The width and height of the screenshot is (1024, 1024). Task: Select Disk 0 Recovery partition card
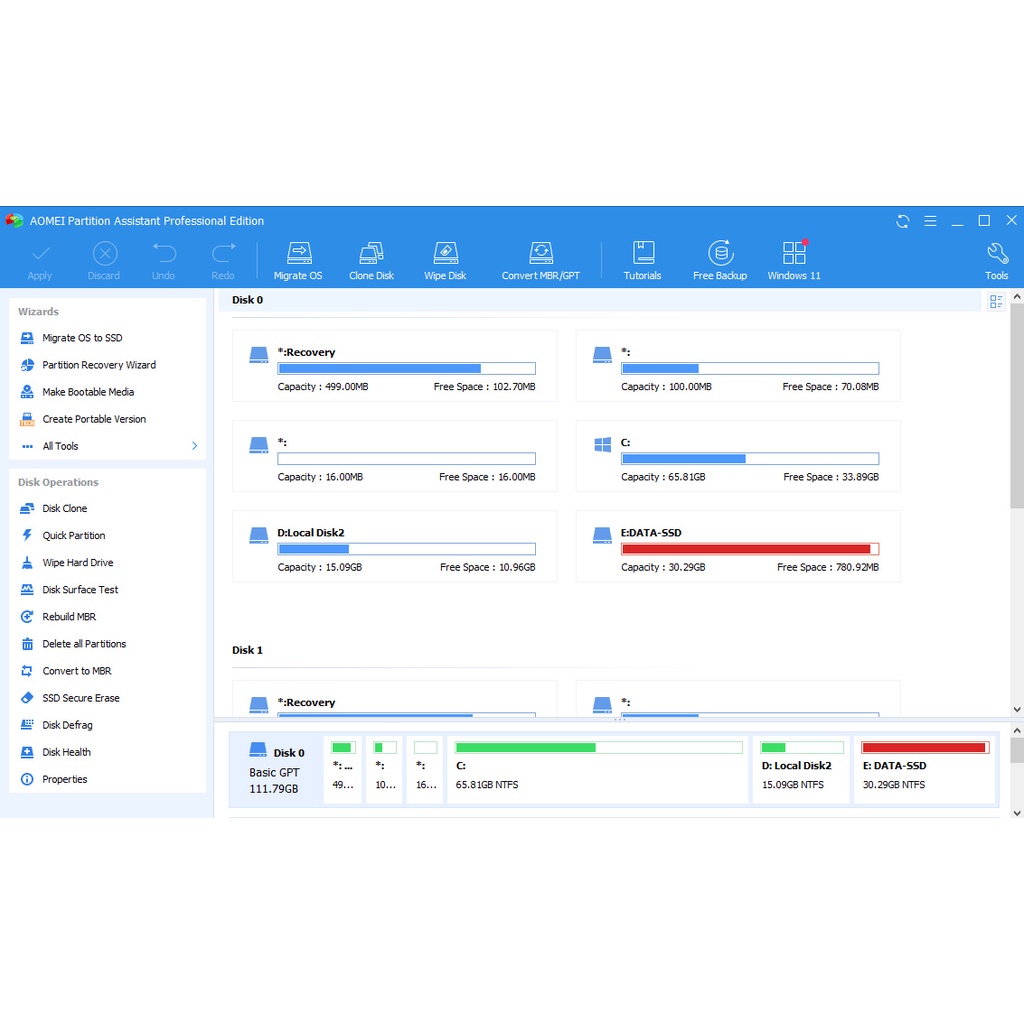click(394, 366)
